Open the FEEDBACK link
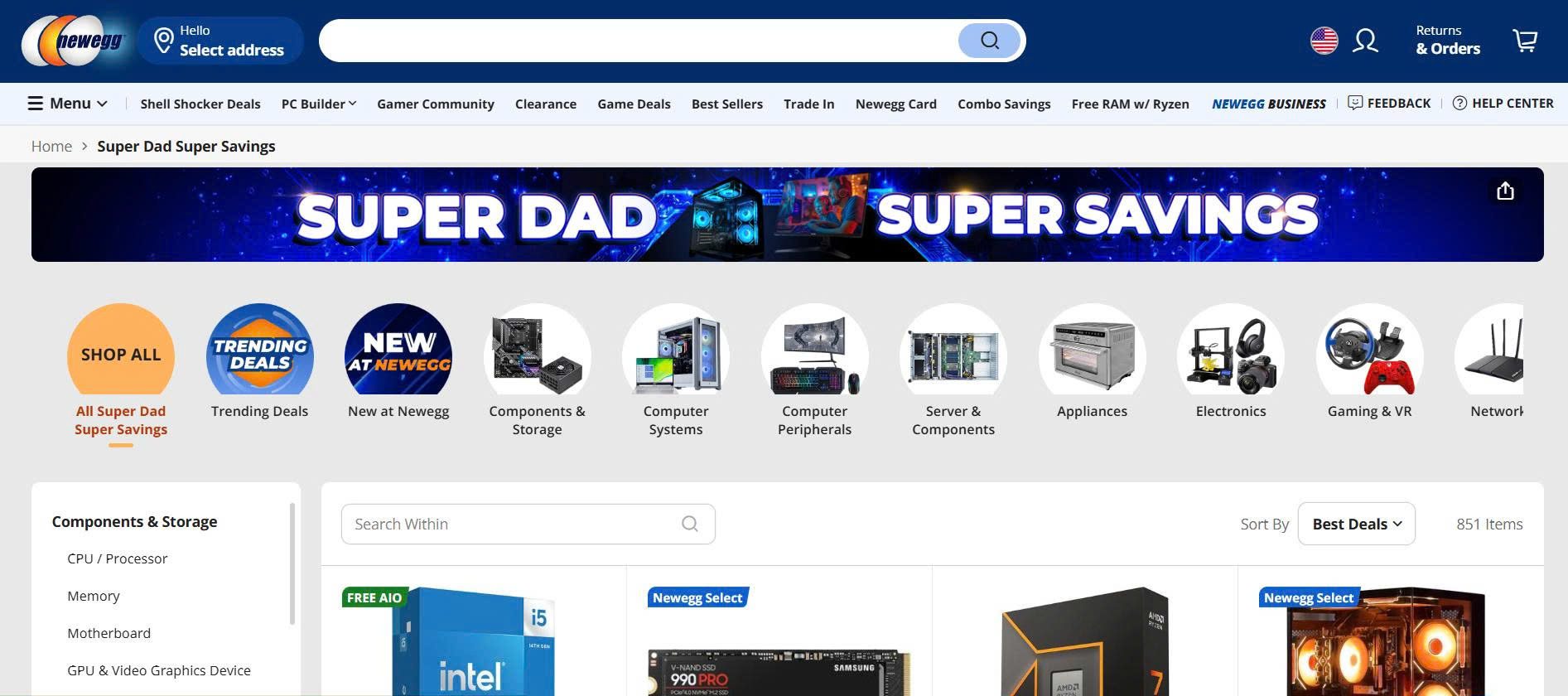 (x=1389, y=104)
